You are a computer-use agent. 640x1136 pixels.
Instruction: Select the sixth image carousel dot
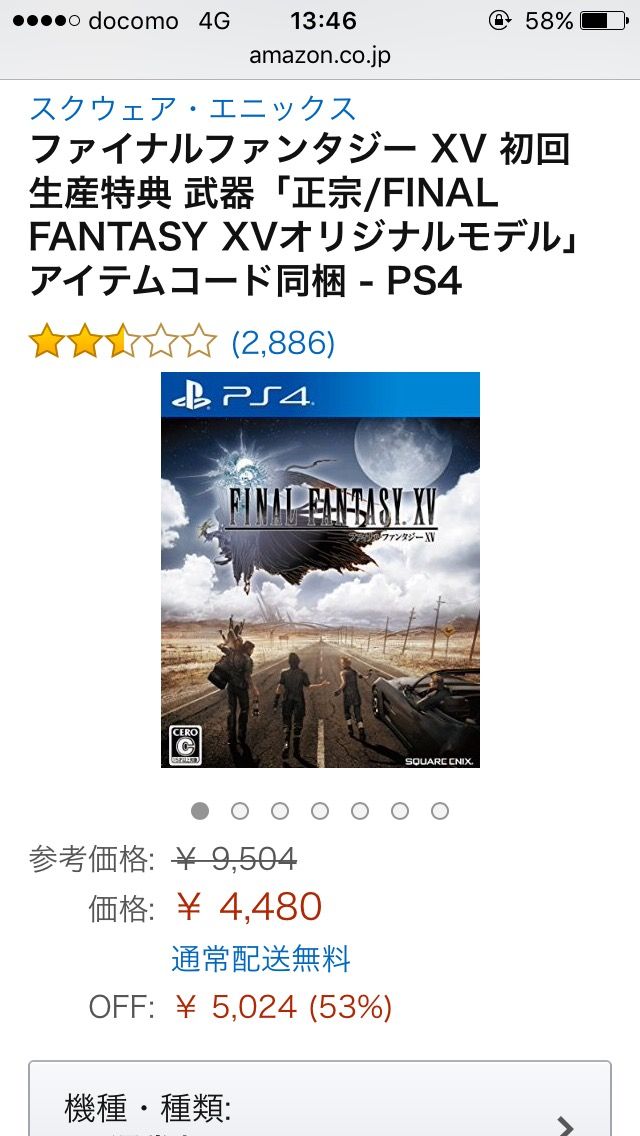coord(399,811)
